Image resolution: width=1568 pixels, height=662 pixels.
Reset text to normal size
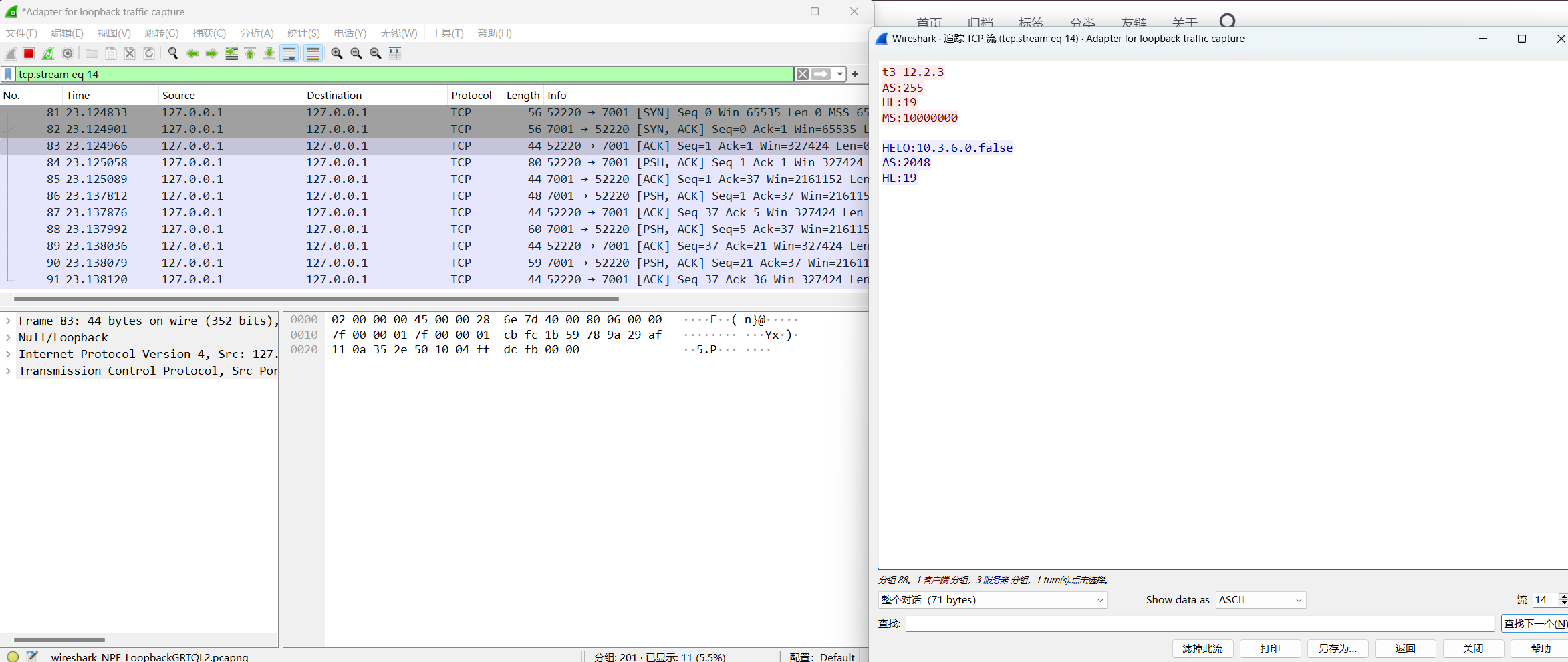click(x=376, y=53)
